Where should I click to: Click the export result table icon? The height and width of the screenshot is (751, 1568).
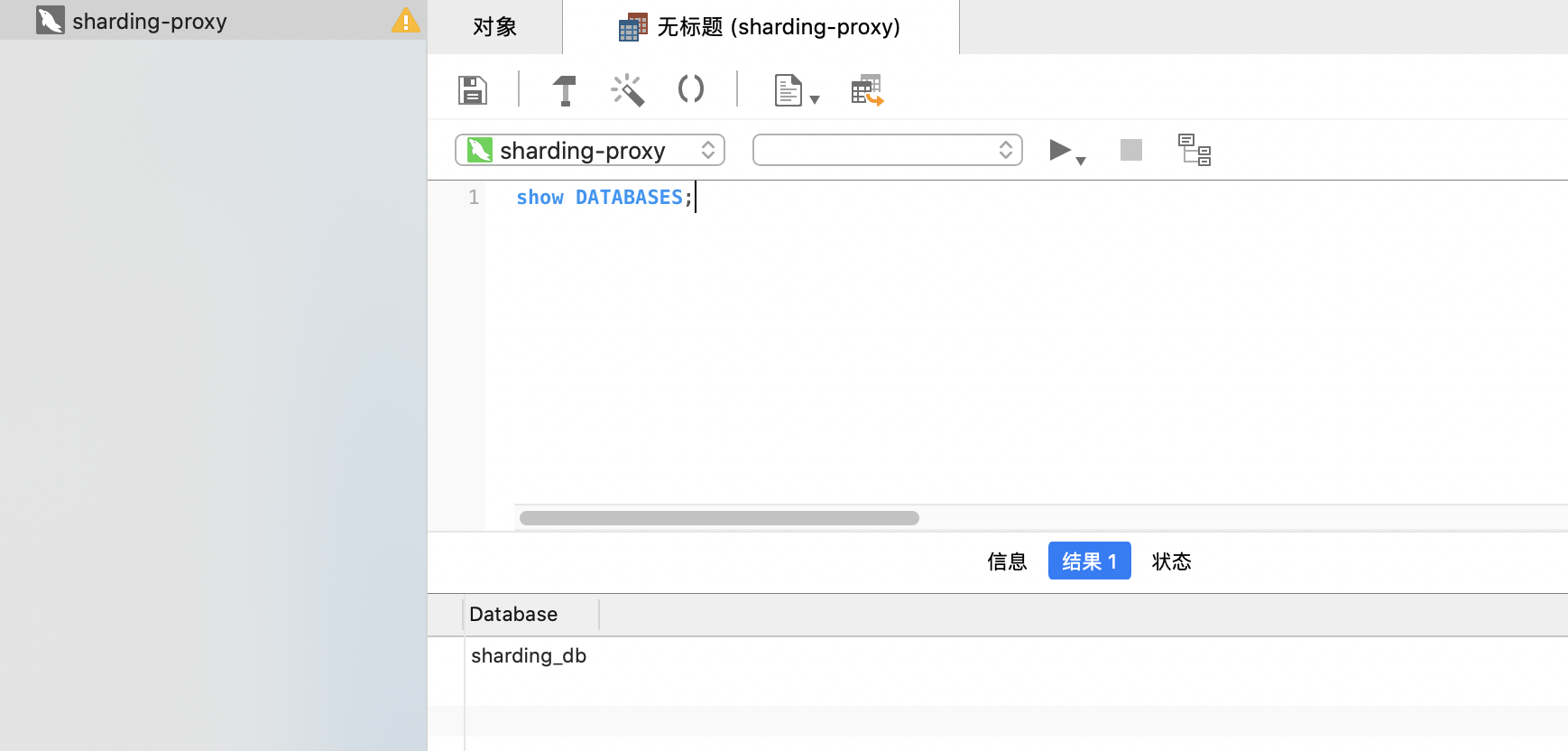coord(867,90)
